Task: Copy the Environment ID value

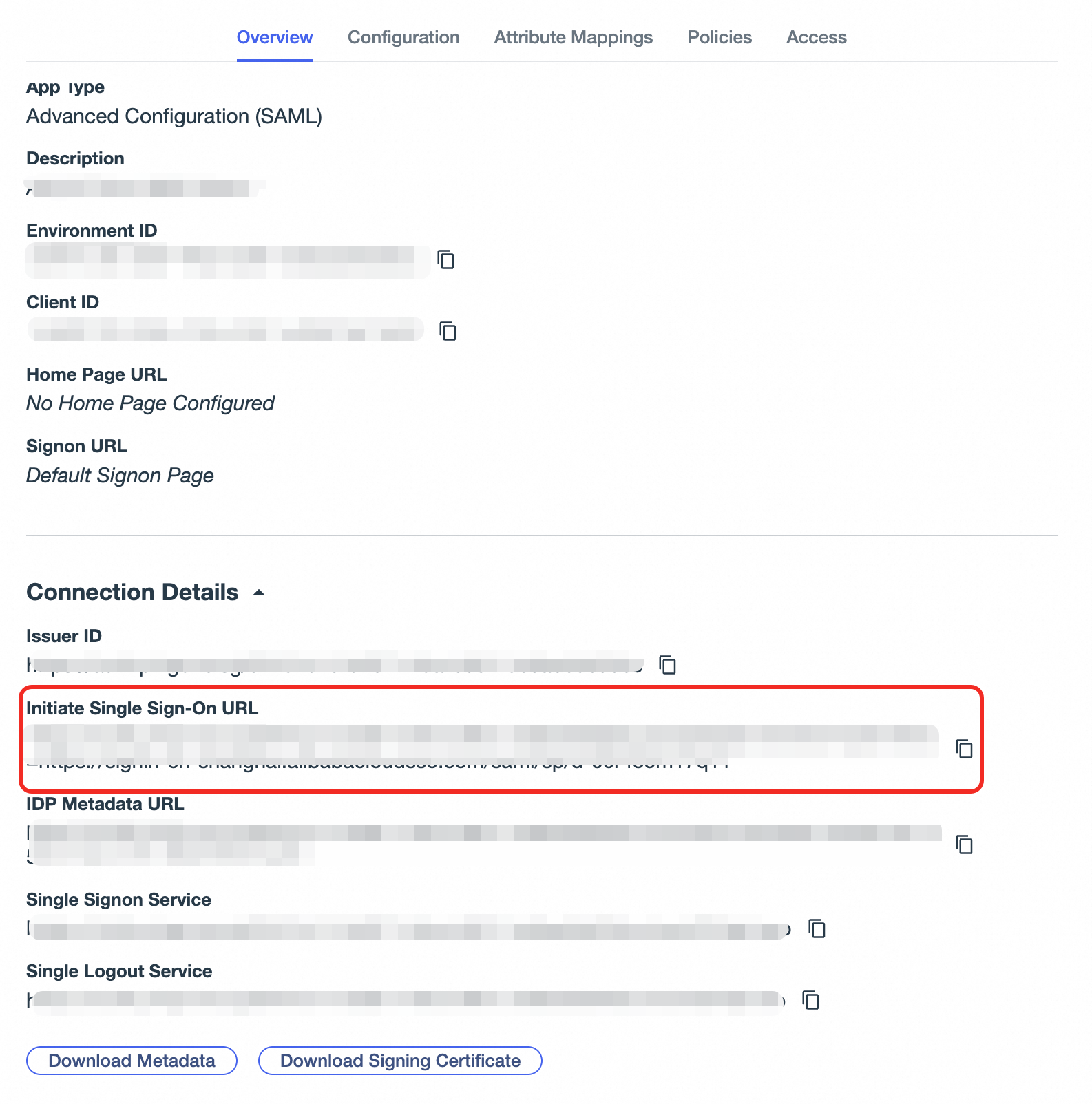Action: (x=446, y=259)
